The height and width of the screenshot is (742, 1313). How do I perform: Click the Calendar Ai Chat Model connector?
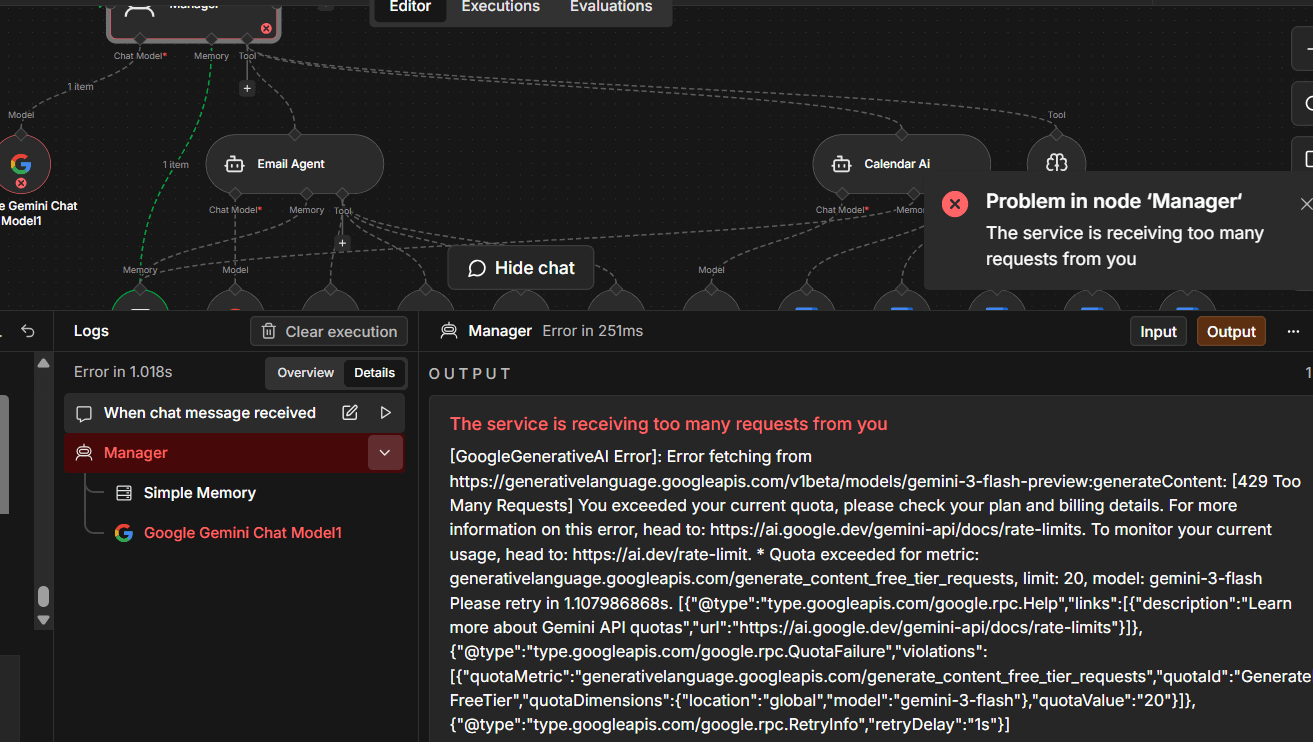(841, 193)
